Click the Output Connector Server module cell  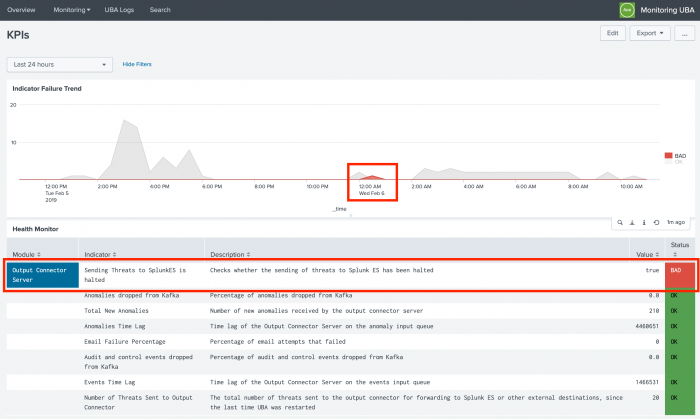[42, 275]
